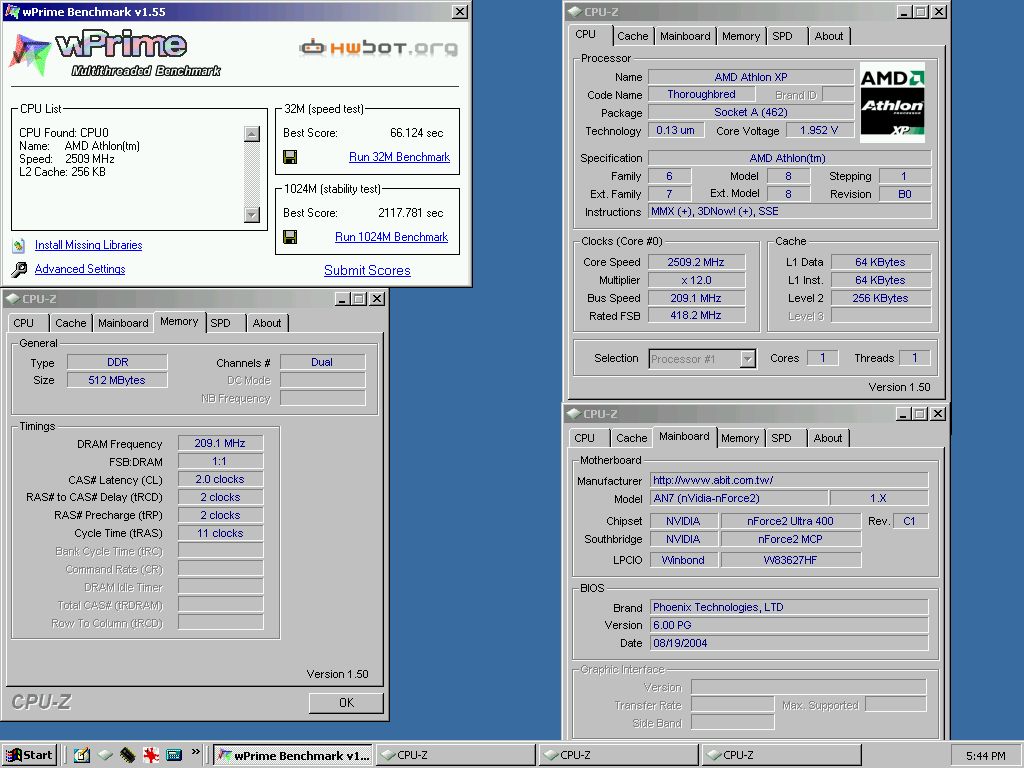
Task: Switch to Mainboard tab in Memory CPU-Z window
Action: pos(123,323)
